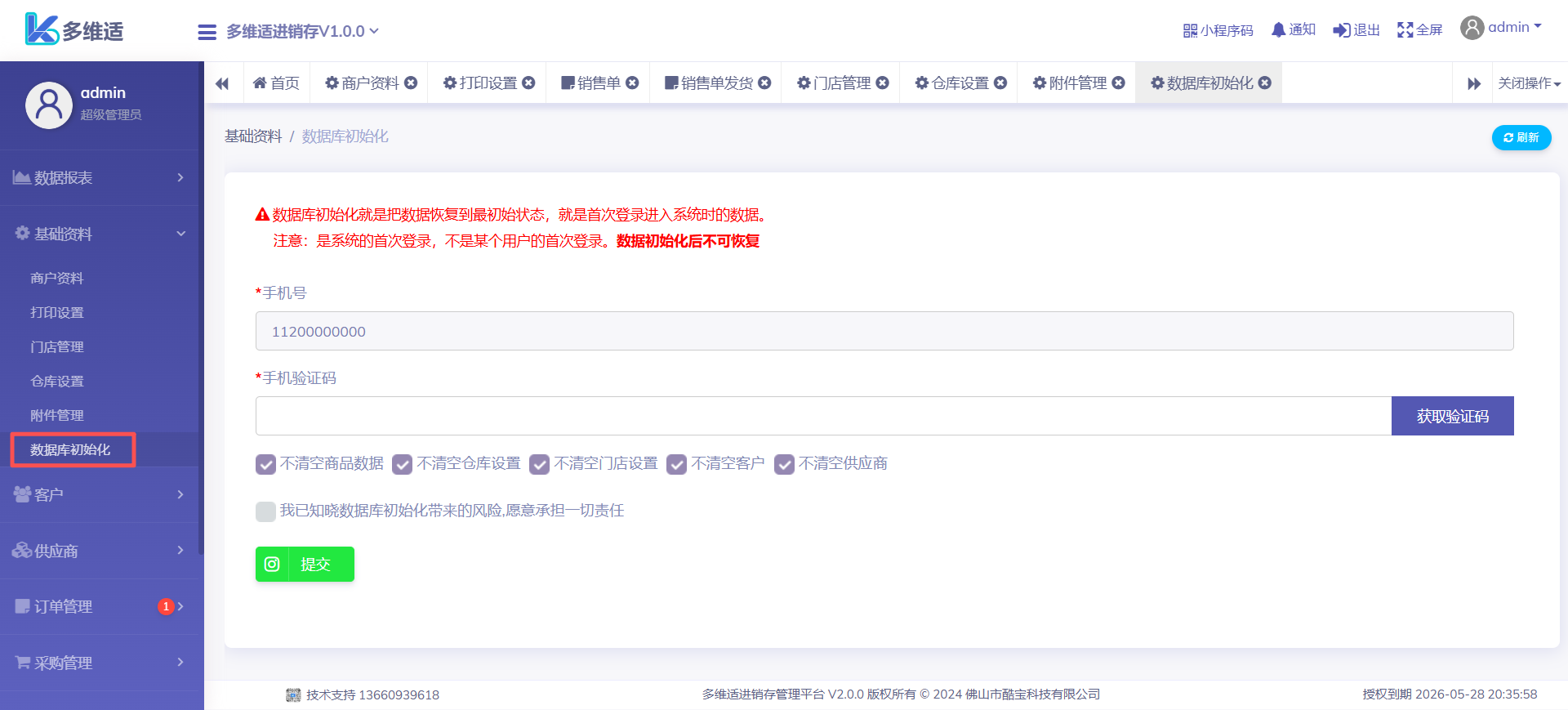Open the 关闭操作 dropdown

(x=1529, y=83)
